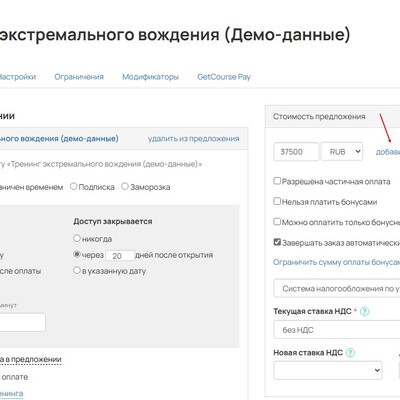Click удалить из предложения link
Viewport: 400px width, 400px height.
194,139
